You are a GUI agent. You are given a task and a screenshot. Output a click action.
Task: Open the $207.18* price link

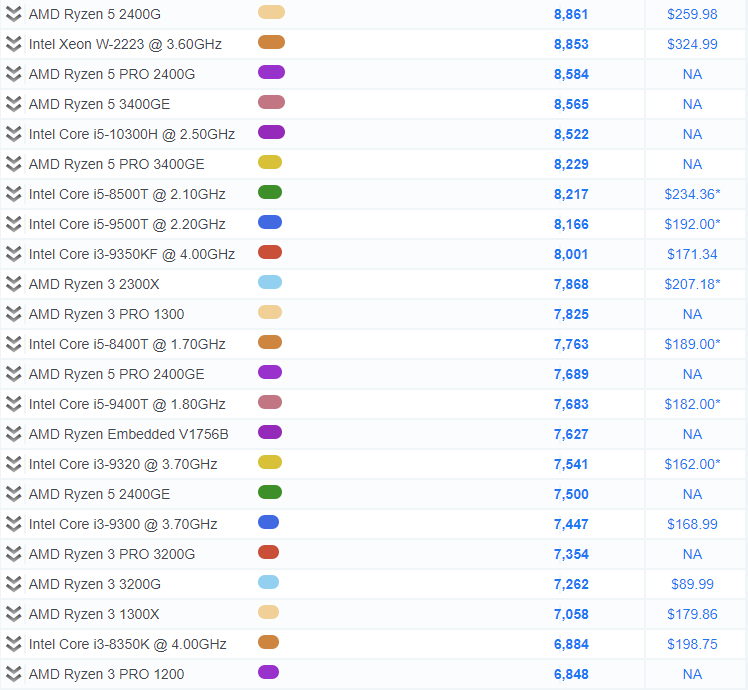tap(692, 284)
